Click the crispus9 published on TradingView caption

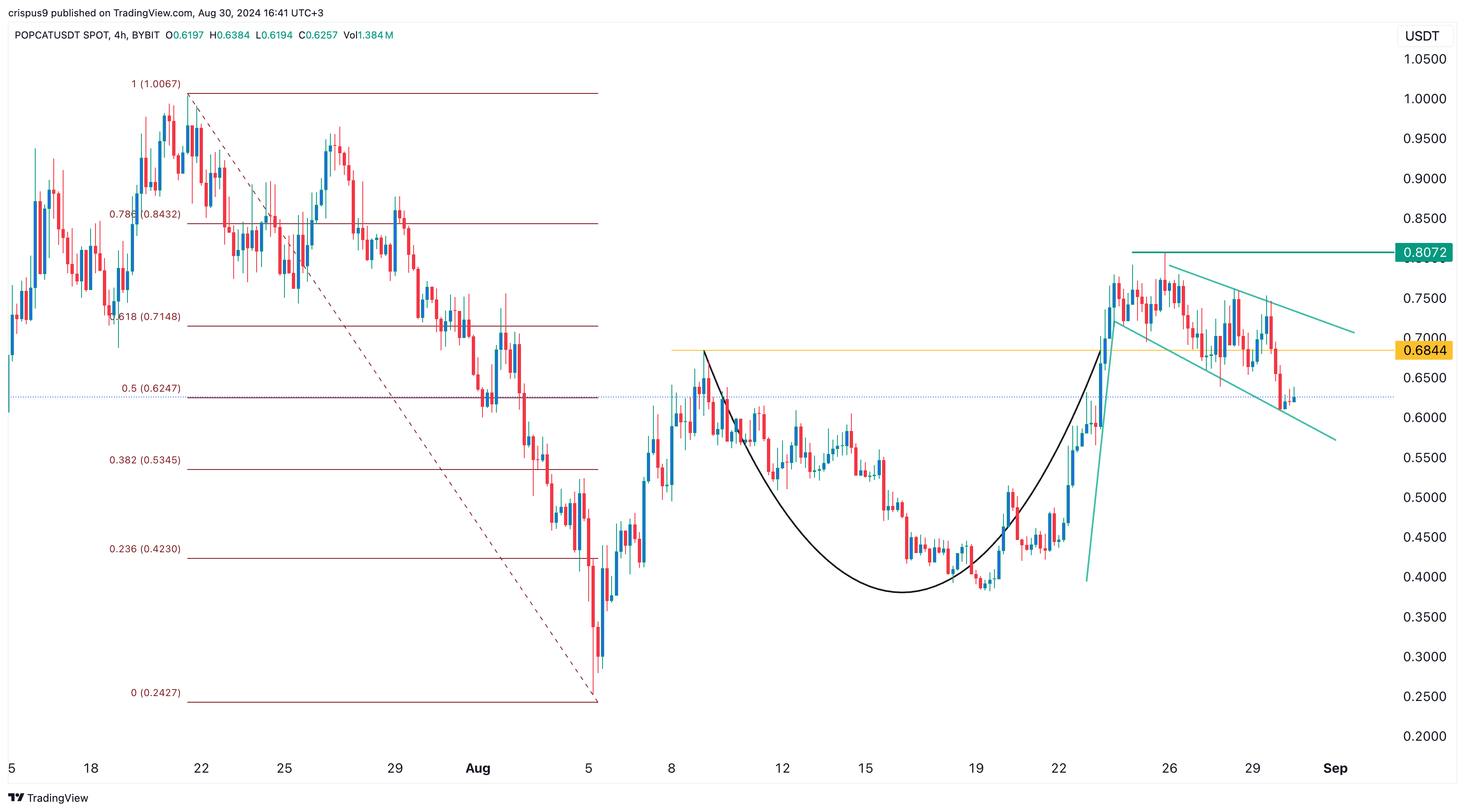[166, 13]
